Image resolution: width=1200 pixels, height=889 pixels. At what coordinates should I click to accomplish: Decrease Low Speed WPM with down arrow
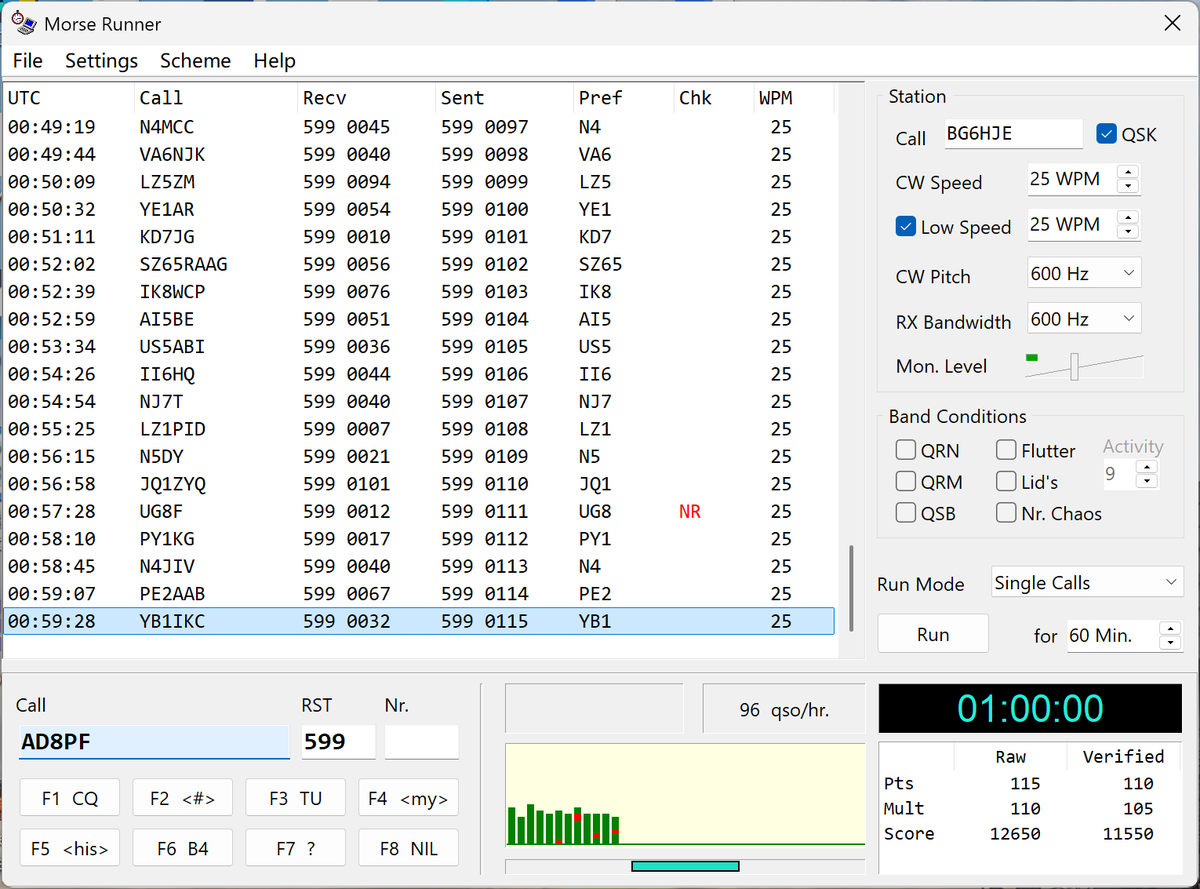(1128, 231)
